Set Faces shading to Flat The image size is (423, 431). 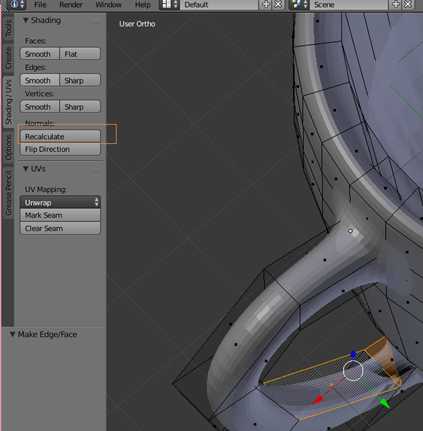(x=80, y=54)
